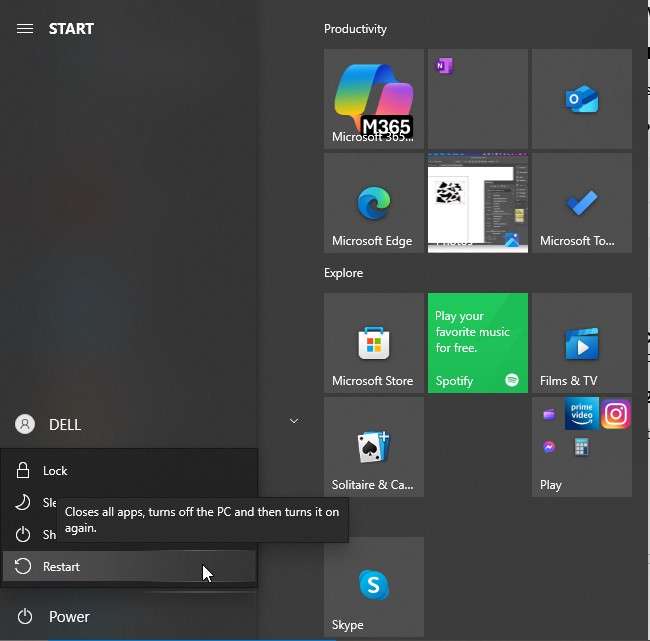Launch Microsoft Edge tile
Viewport: 650px width, 641px height.
tap(374, 203)
